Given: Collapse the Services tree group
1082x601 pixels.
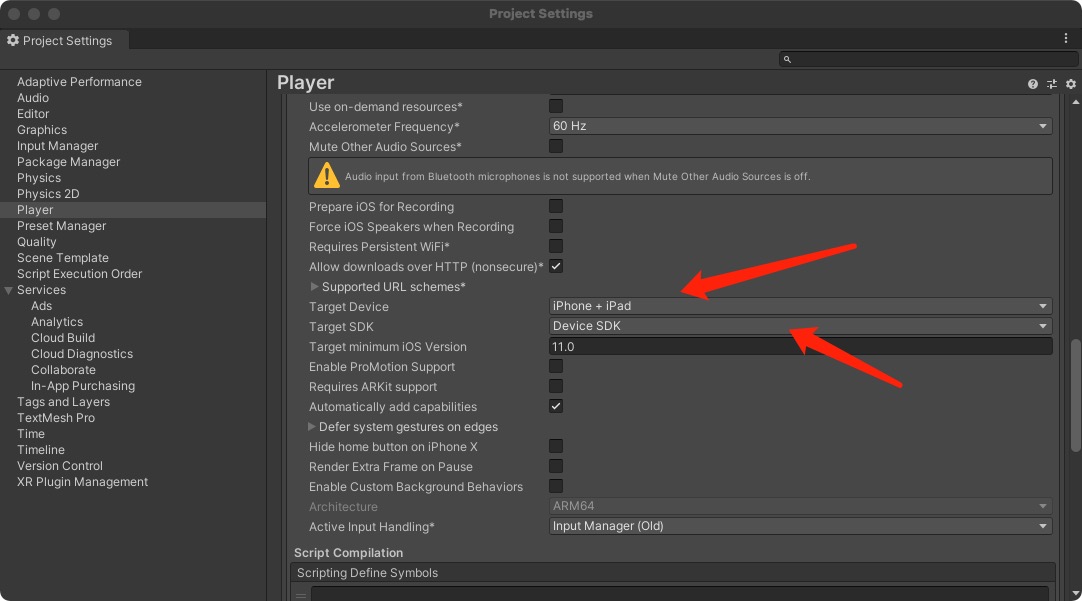Looking at the screenshot, I should coord(9,290).
